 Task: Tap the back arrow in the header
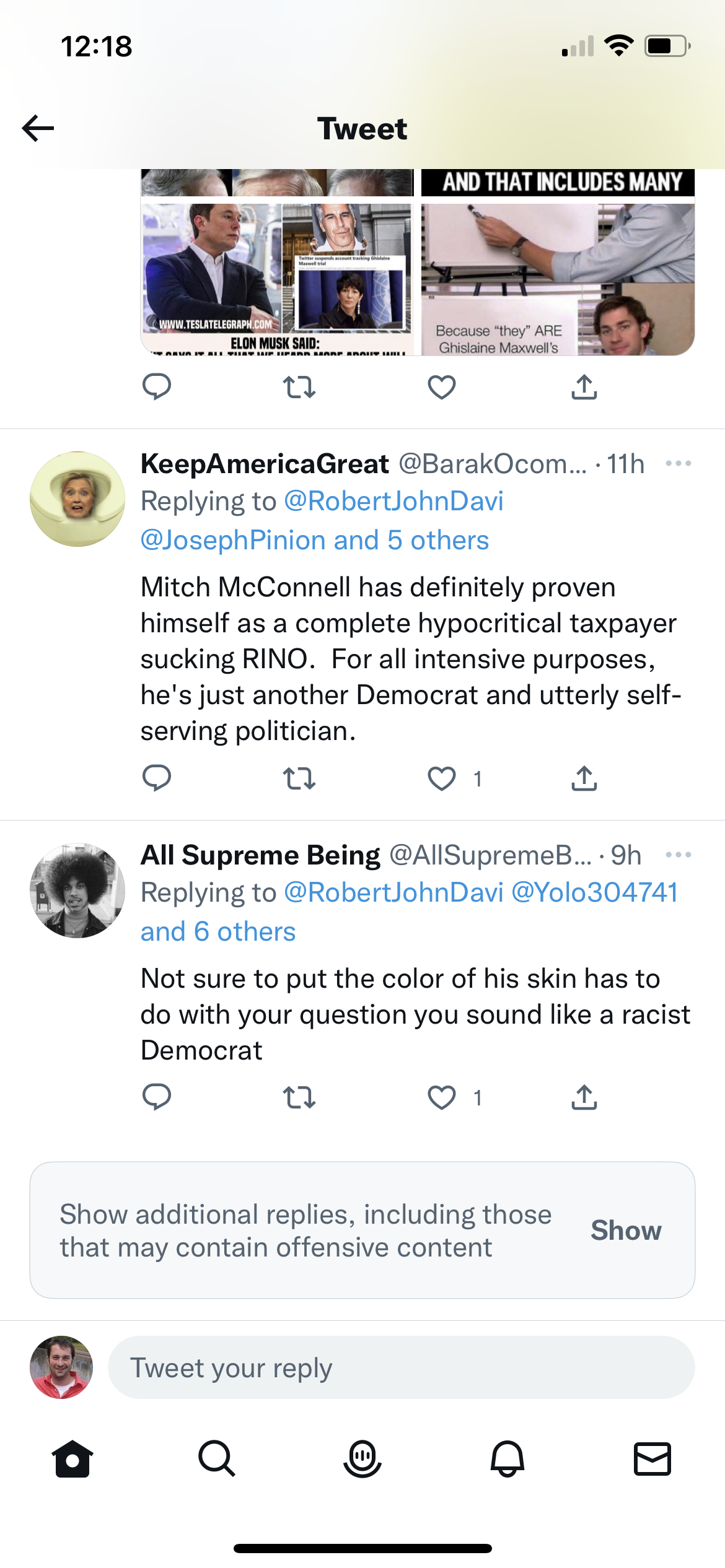[38, 128]
